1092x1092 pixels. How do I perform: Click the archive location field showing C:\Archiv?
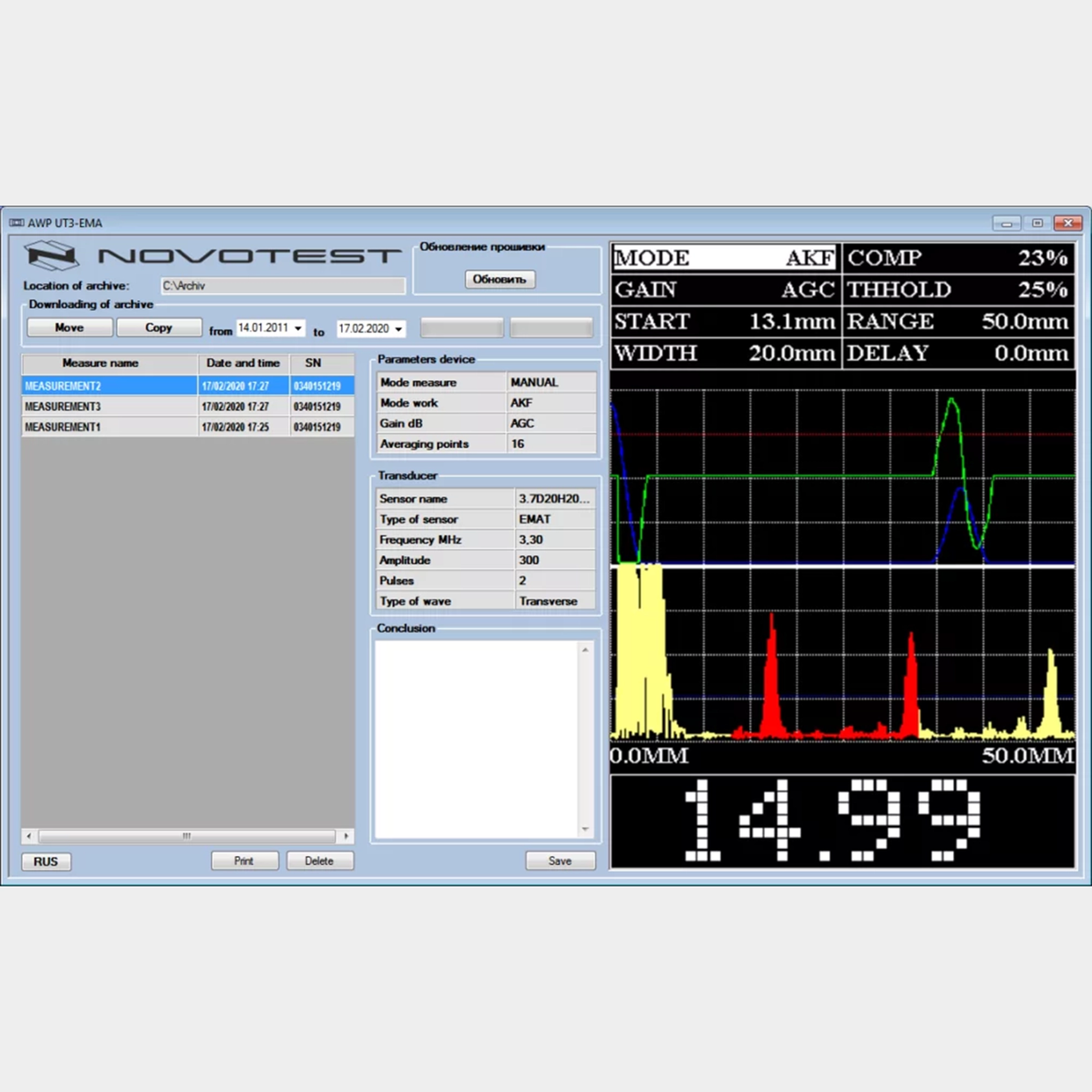pyautogui.click(x=282, y=286)
